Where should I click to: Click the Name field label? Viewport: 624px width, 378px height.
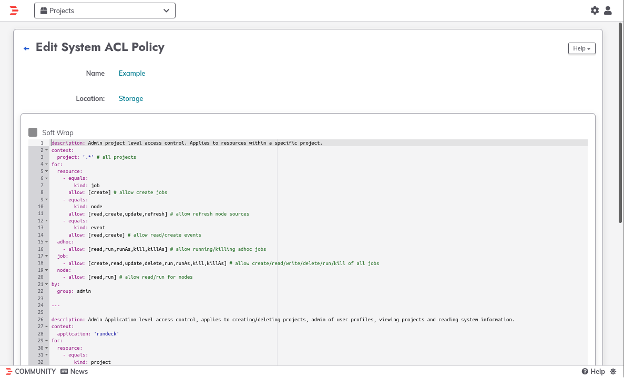click(x=95, y=73)
